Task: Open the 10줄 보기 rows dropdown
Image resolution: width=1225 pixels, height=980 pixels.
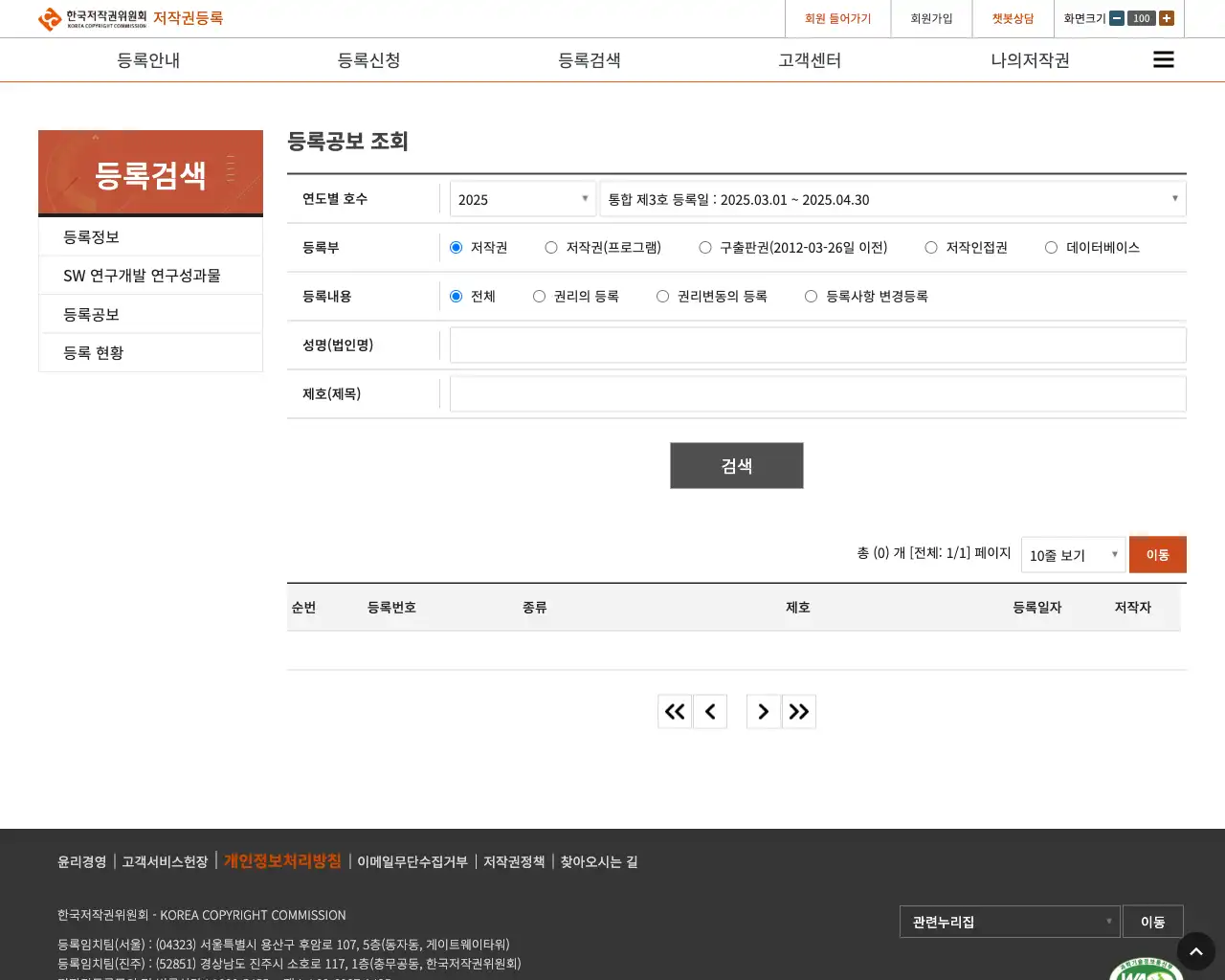Action: click(x=1073, y=554)
